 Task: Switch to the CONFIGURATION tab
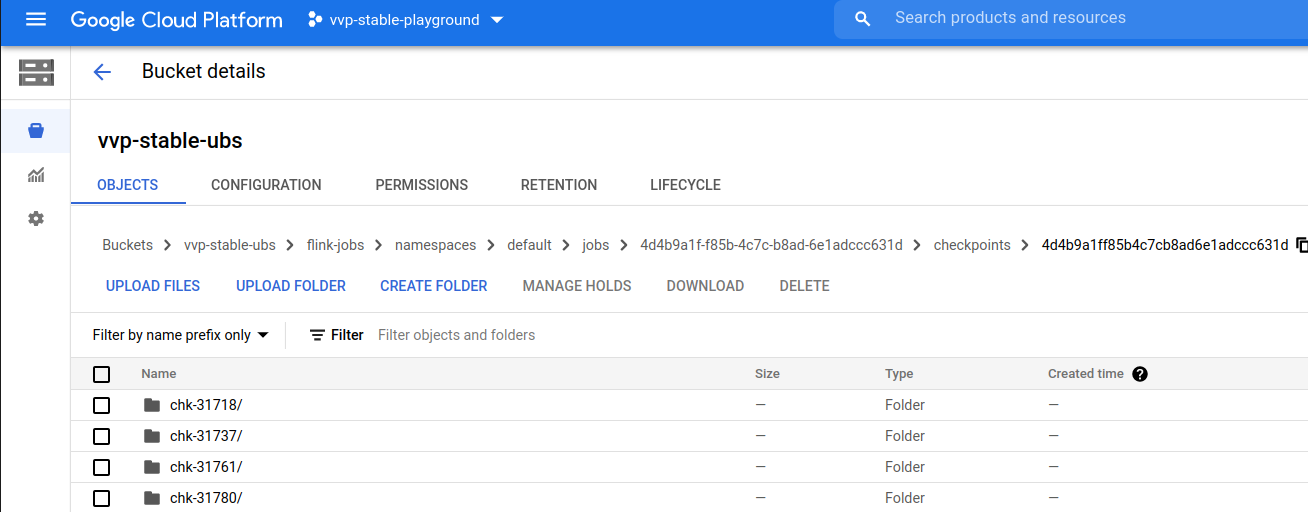coord(266,185)
